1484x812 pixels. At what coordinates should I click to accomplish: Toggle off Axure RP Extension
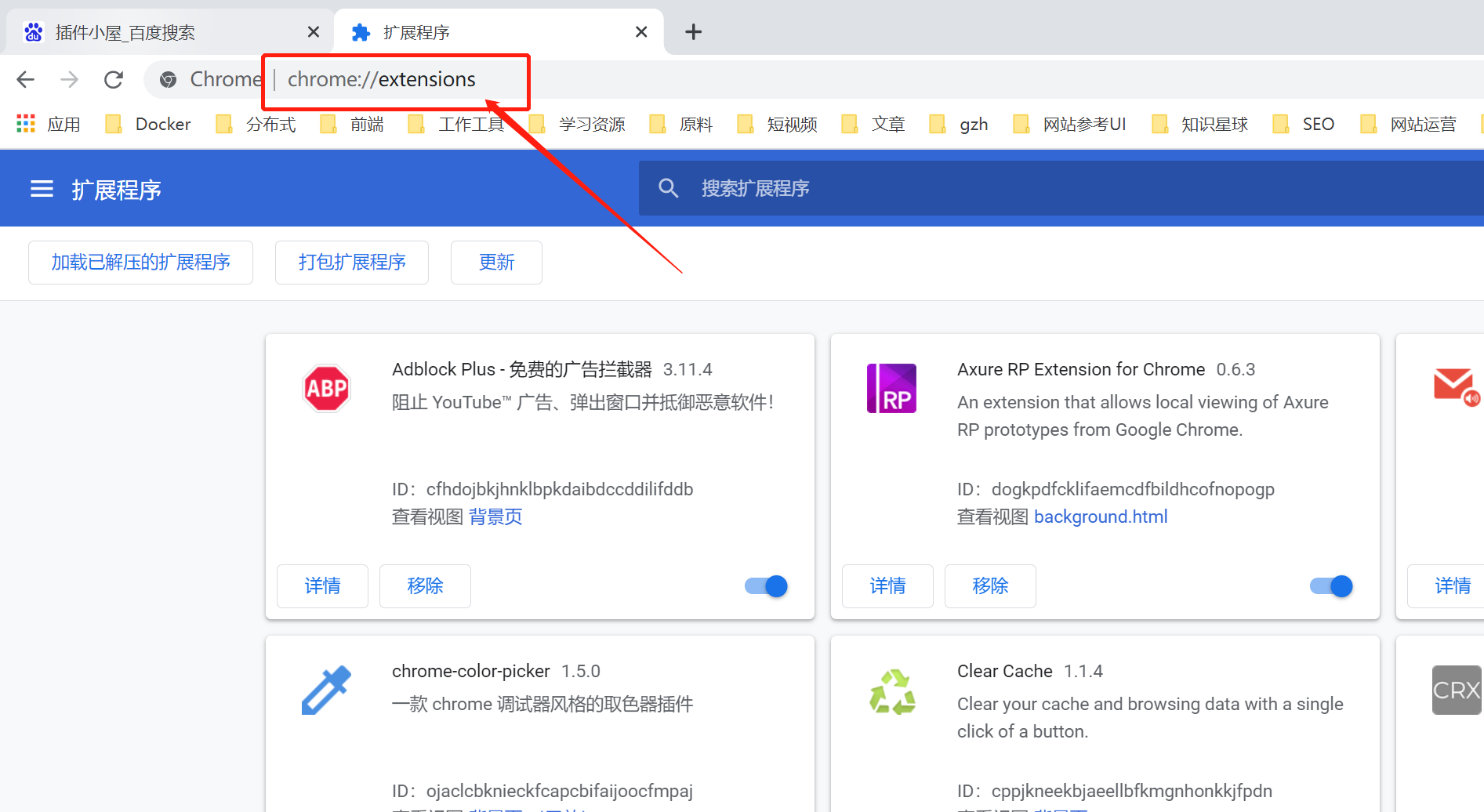[x=1332, y=586]
